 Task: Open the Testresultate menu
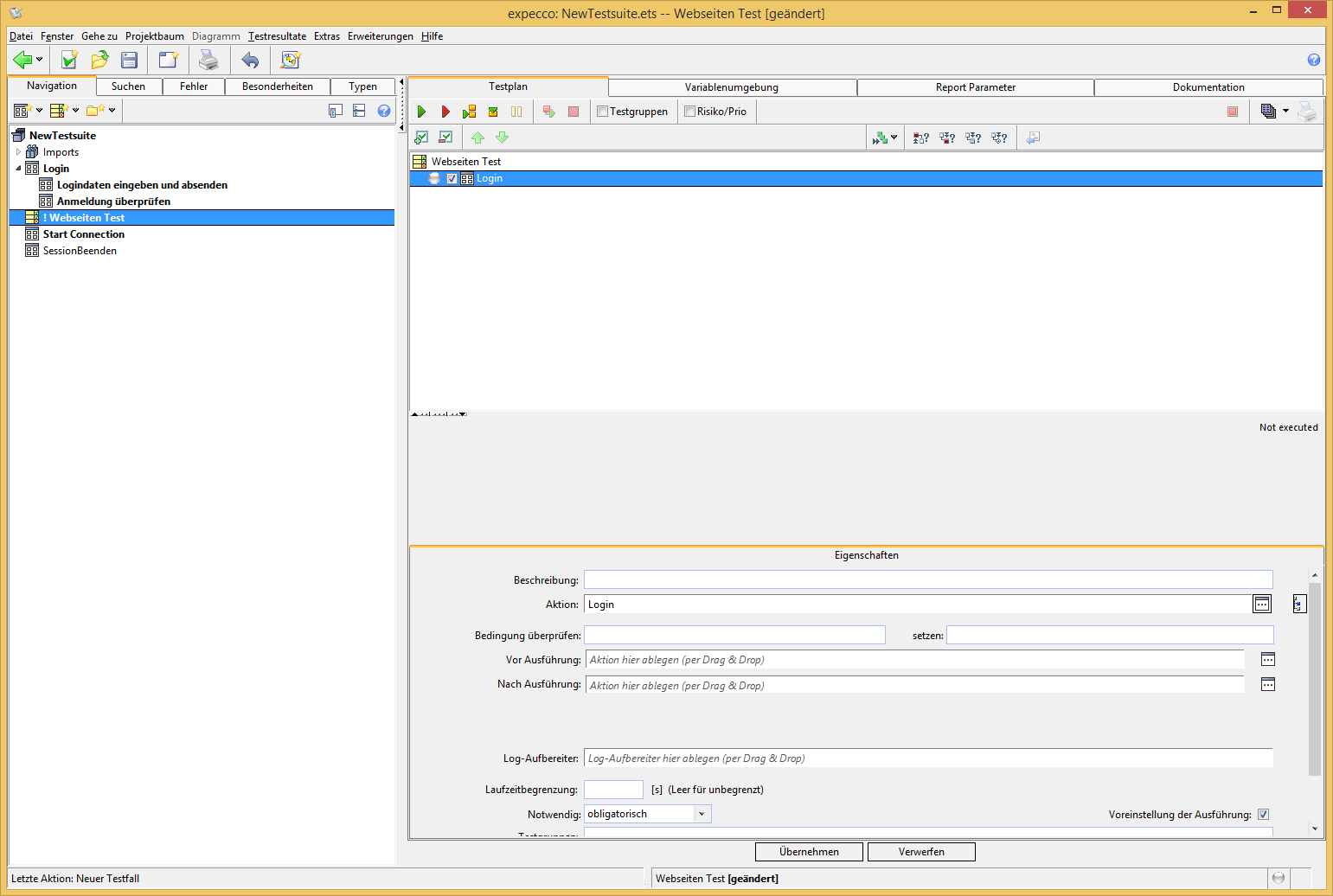click(277, 36)
